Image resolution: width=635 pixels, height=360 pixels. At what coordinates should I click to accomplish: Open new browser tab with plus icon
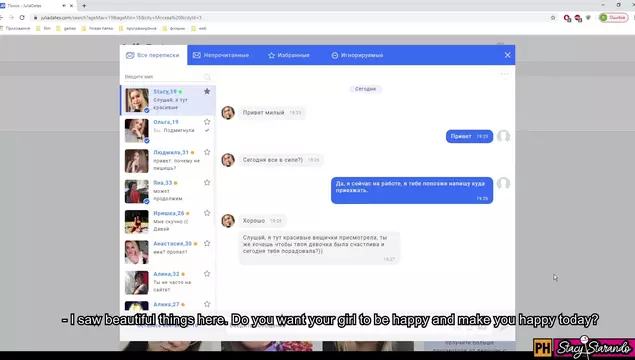tap(84, 6)
